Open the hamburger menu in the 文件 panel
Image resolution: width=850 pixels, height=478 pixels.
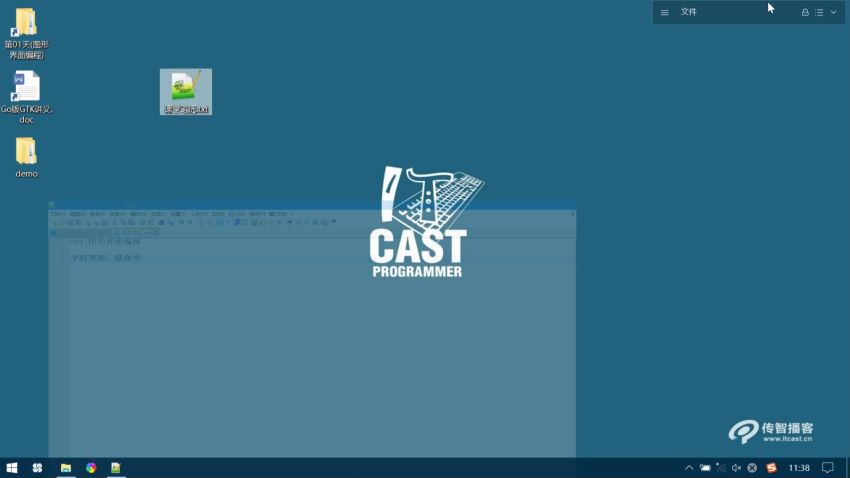[665, 12]
